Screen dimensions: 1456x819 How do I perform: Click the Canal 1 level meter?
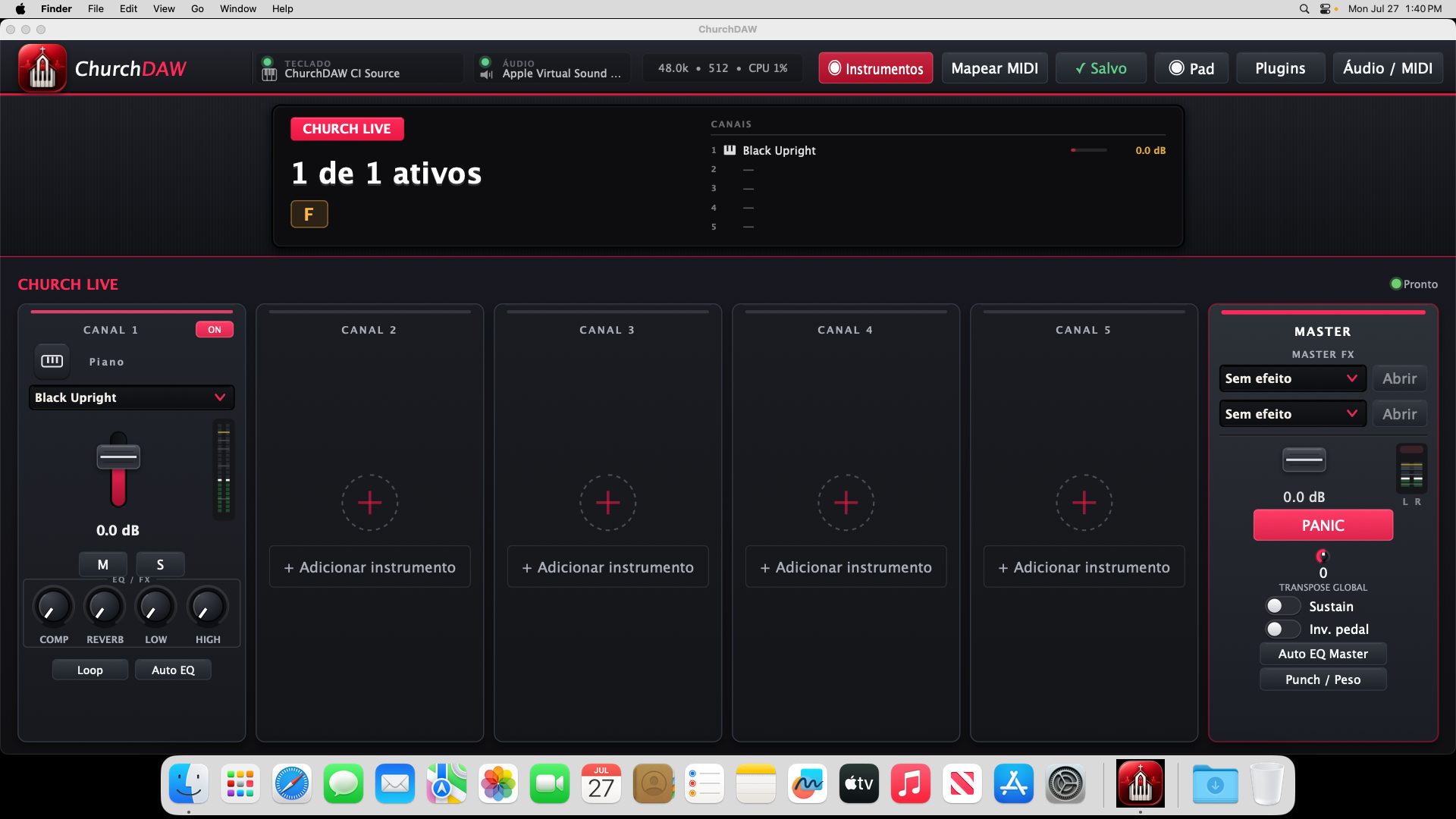click(x=224, y=468)
